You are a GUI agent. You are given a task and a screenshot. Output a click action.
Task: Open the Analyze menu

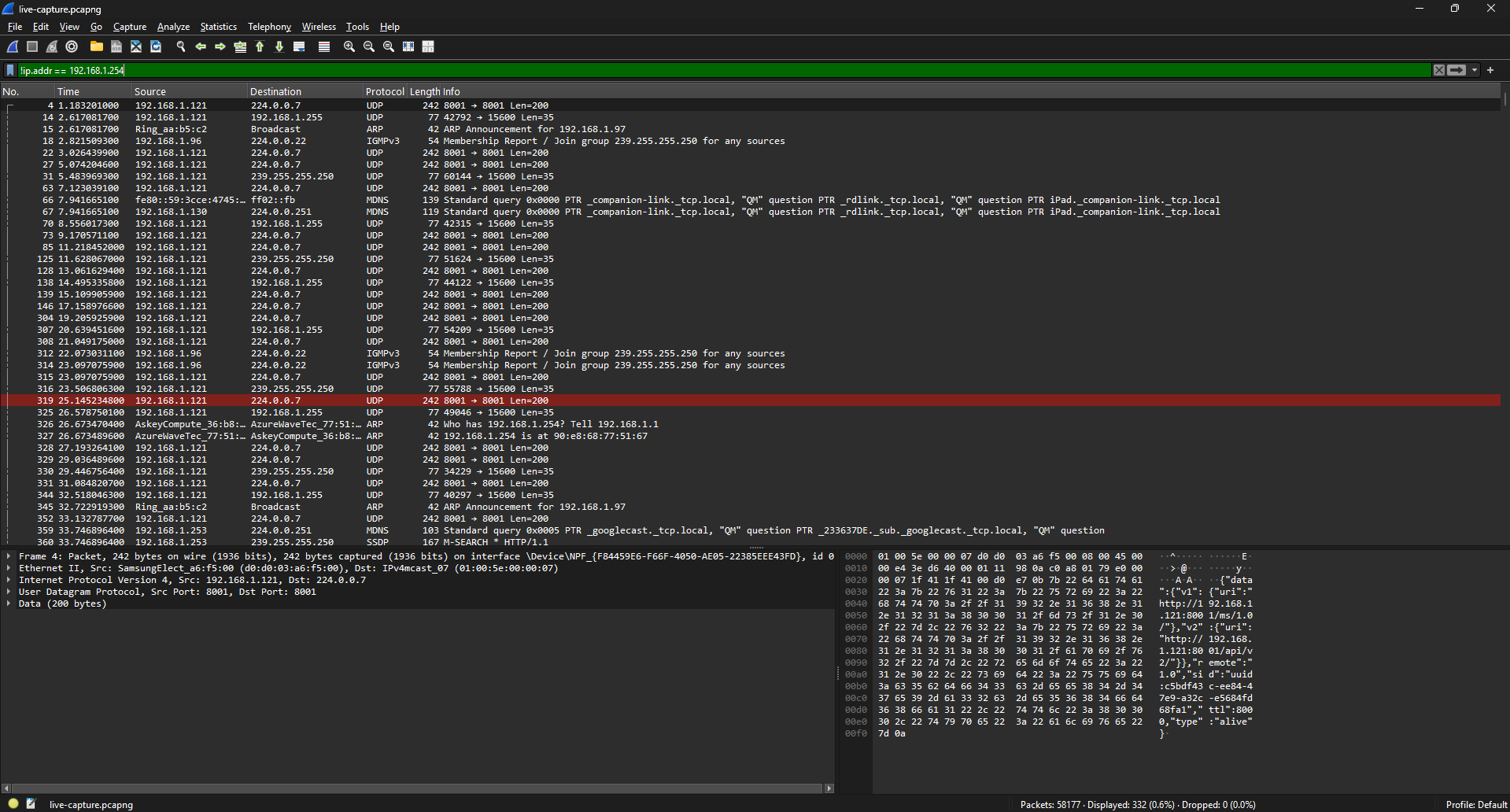(173, 27)
